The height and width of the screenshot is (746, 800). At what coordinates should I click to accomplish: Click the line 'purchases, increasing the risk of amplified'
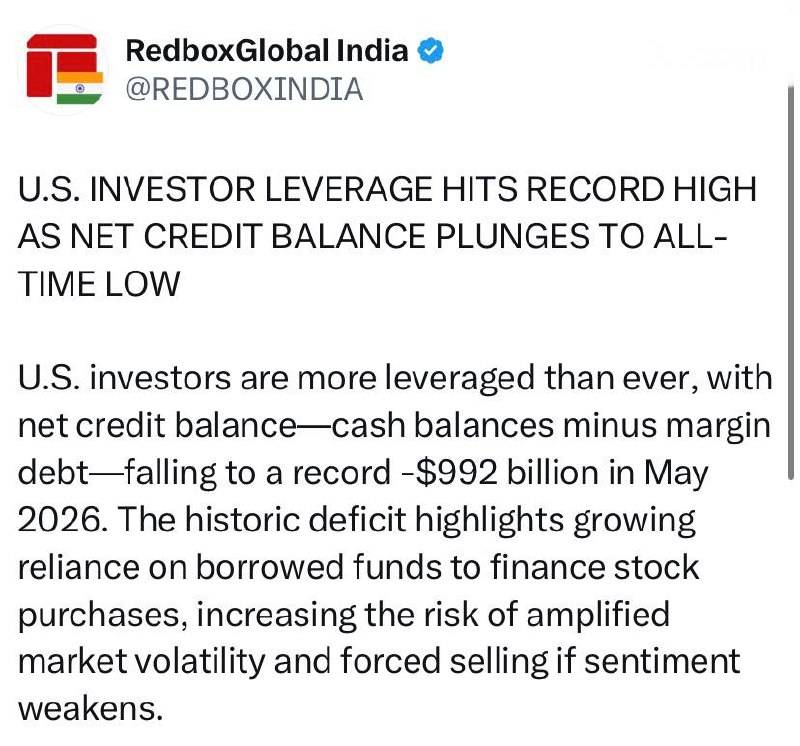[344, 614]
